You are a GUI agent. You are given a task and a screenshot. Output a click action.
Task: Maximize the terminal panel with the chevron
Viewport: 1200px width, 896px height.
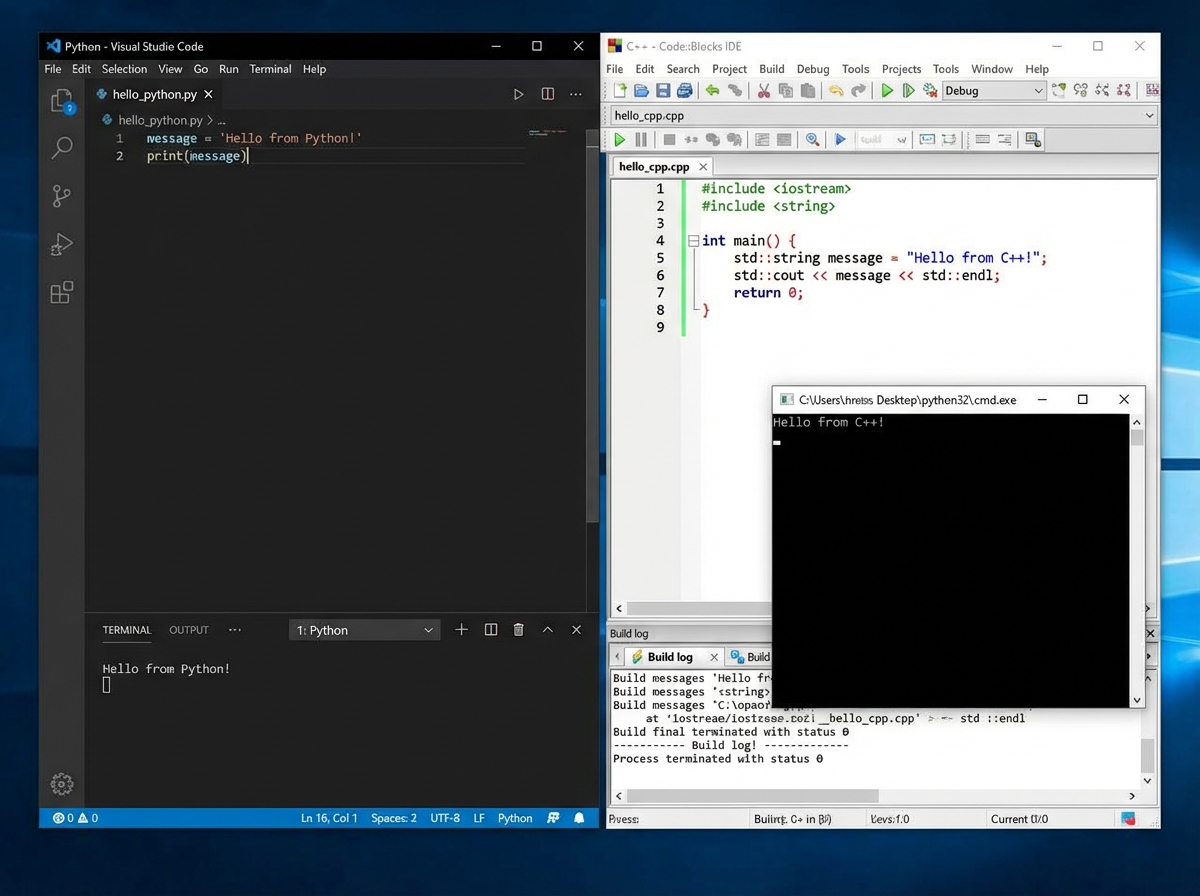point(547,629)
